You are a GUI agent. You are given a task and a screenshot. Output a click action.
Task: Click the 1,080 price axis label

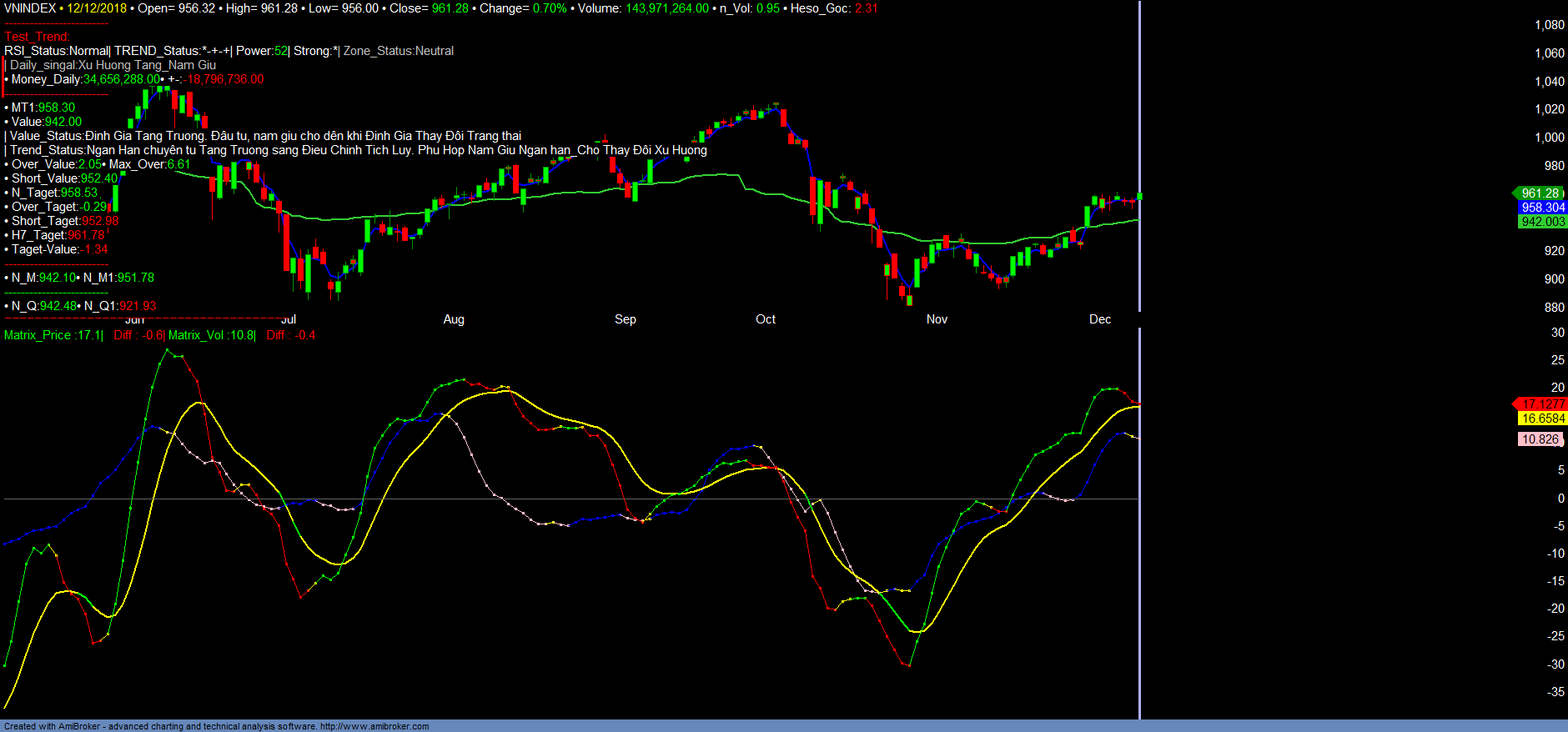[x=1549, y=25]
